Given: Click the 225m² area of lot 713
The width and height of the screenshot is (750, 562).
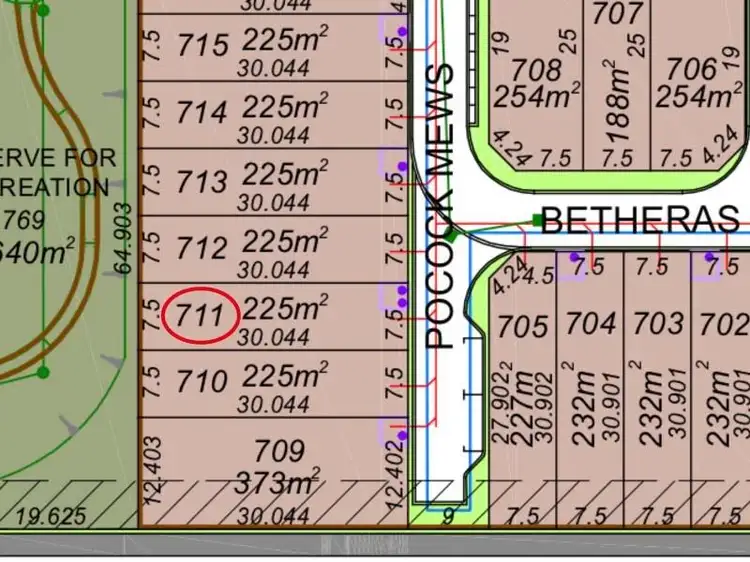Looking at the screenshot, I should click(x=285, y=174).
